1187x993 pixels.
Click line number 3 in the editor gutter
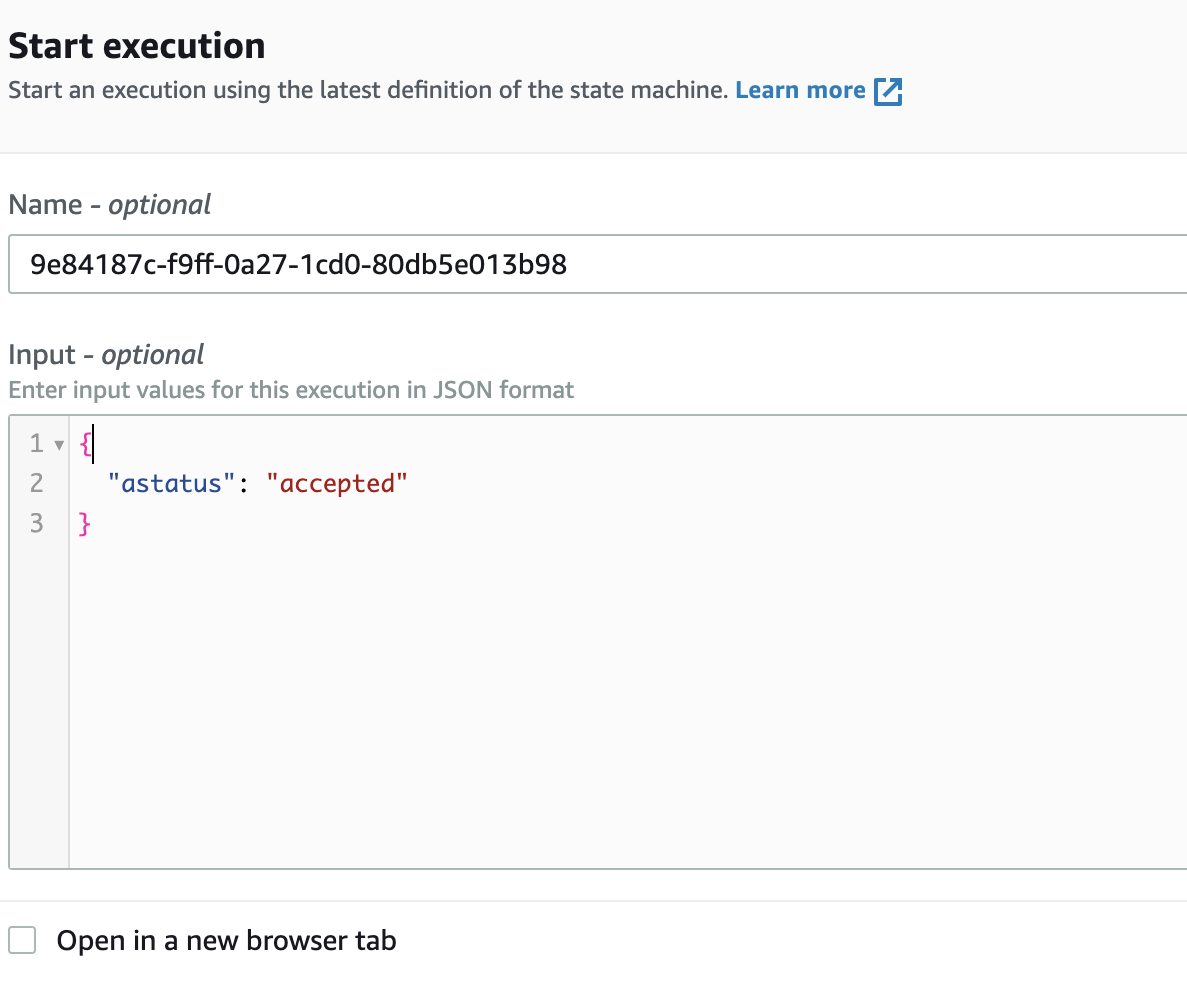36,524
